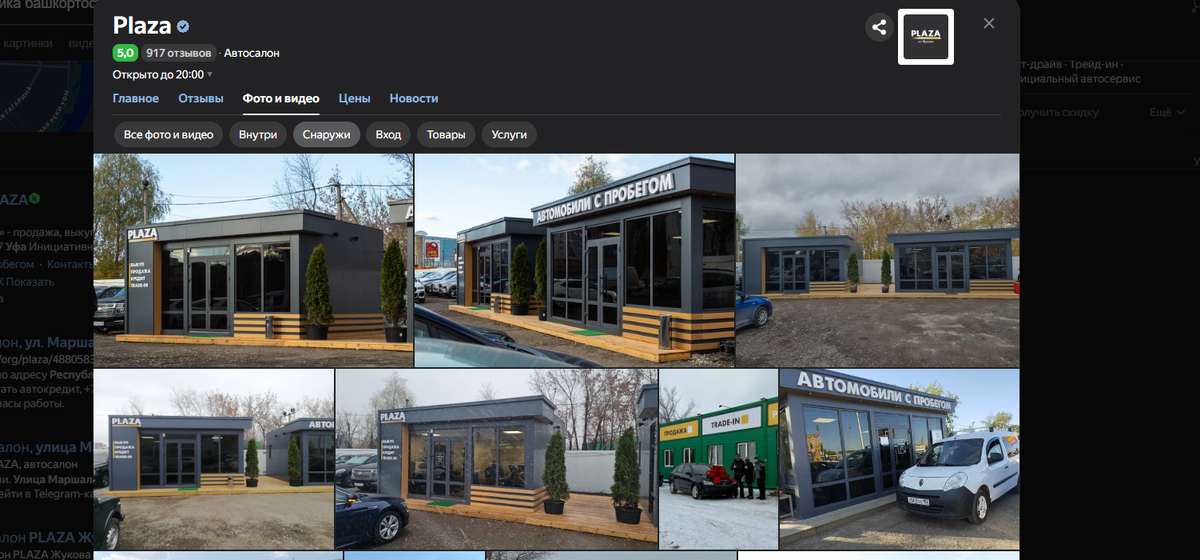The width and height of the screenshot is (1200, 560).
Task: Open the 5,0 rating badge
Action: pos(125,52)
